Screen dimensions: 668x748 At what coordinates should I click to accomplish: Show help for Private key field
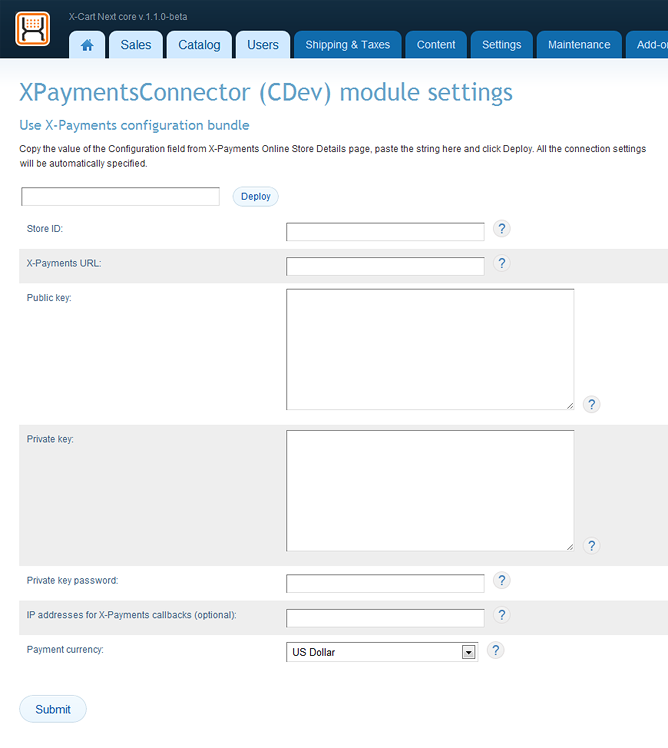[x=592, y=545]
